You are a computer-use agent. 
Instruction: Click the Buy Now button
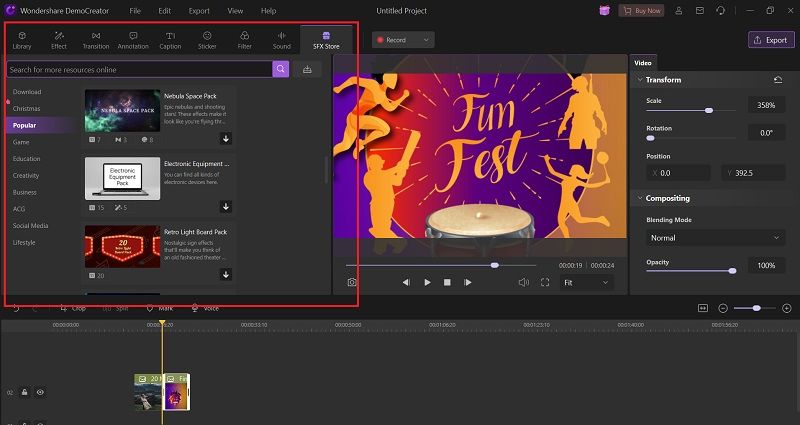pos(641,11)
